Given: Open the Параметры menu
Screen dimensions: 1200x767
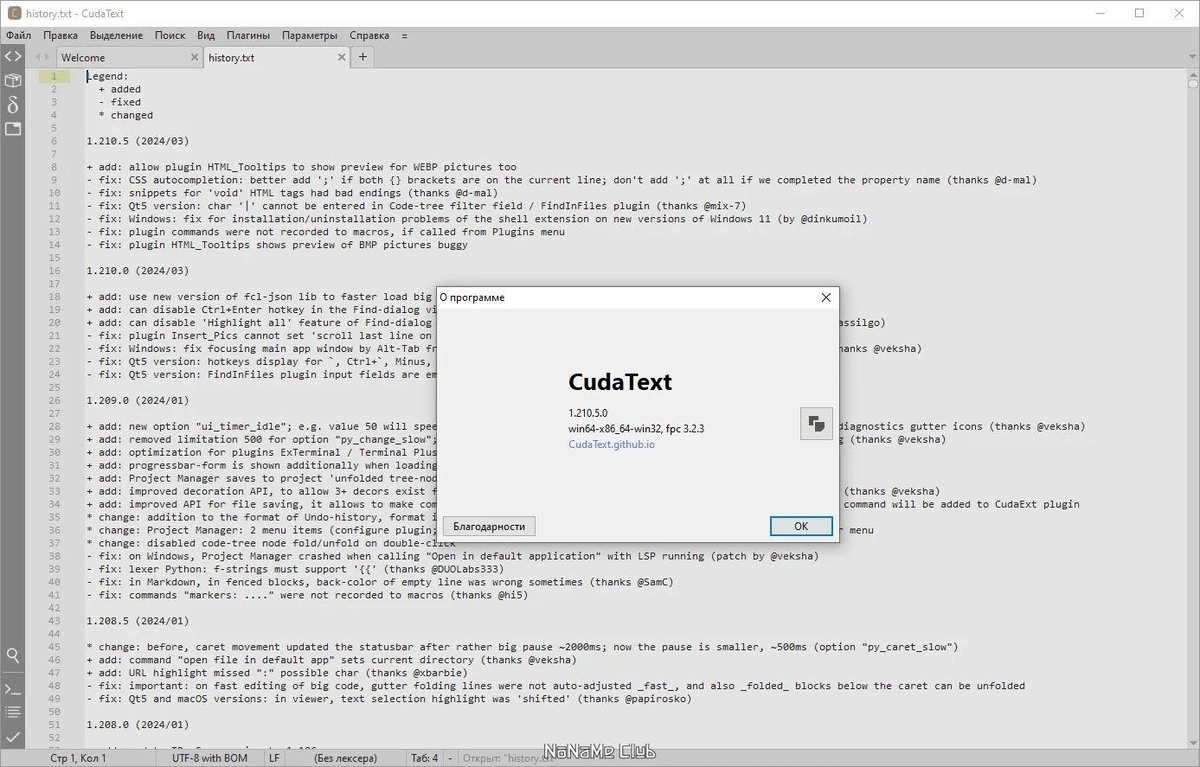Looking at the screenshot, I should pos(310,35).
